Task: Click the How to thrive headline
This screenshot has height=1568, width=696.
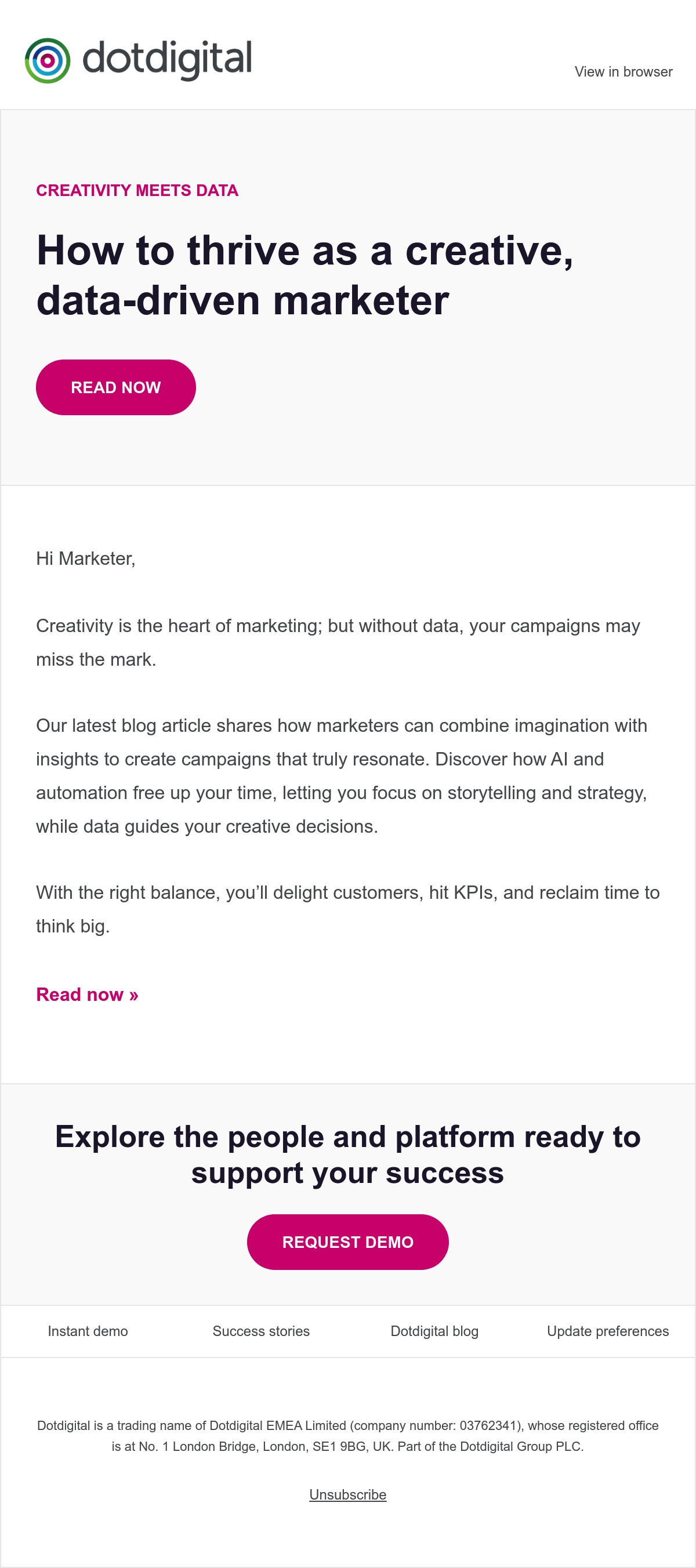Action: coord(304,275)
